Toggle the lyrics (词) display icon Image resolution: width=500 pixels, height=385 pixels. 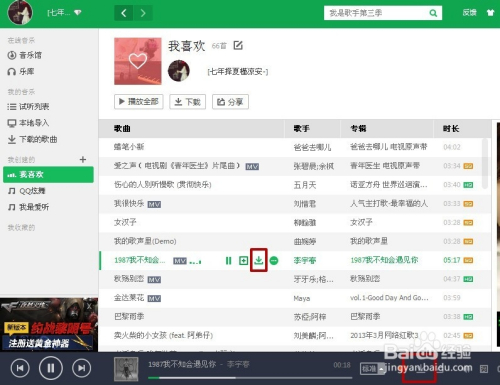(x=484, y=369)
